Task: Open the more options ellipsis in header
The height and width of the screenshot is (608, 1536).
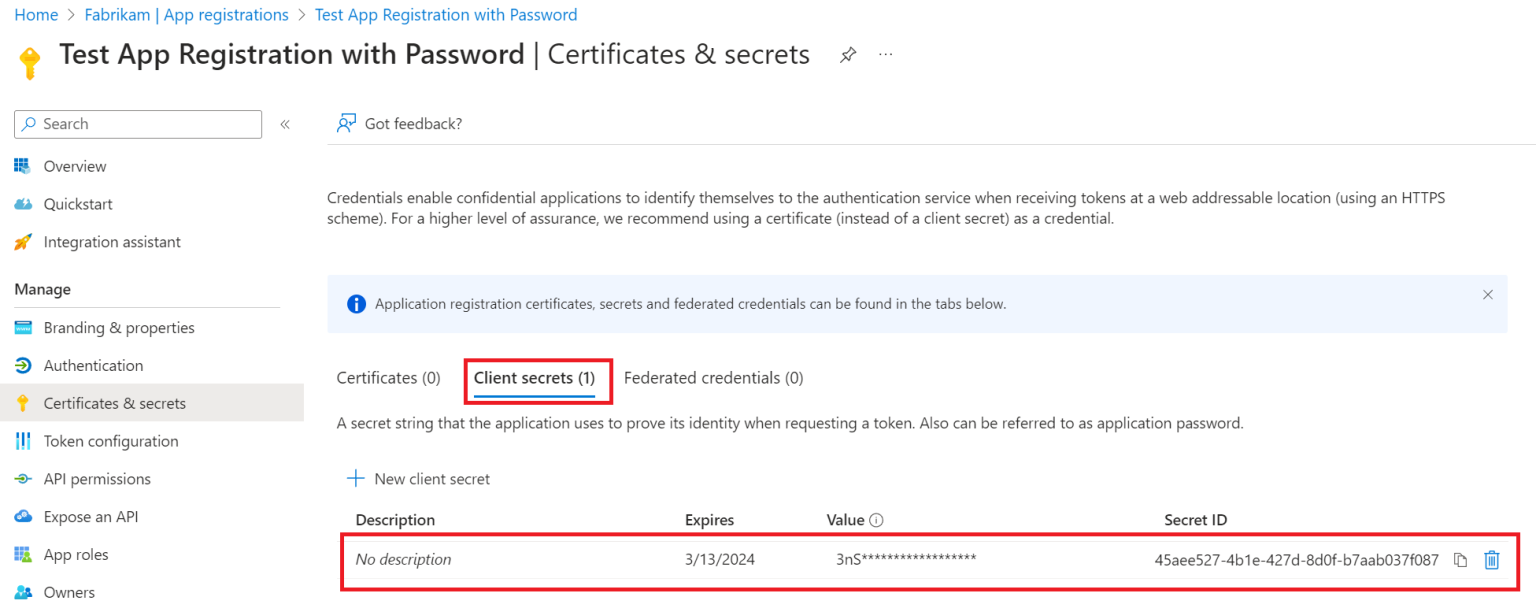Action: coord(885,55)
